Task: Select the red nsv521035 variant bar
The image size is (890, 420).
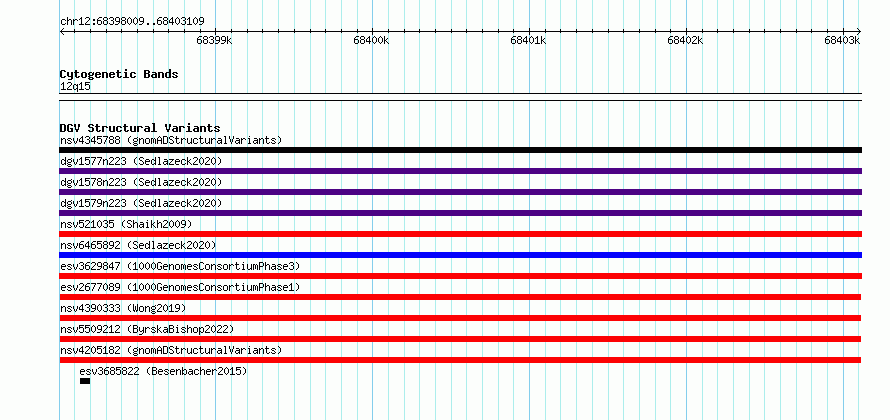Action: (x=461, y=234)
